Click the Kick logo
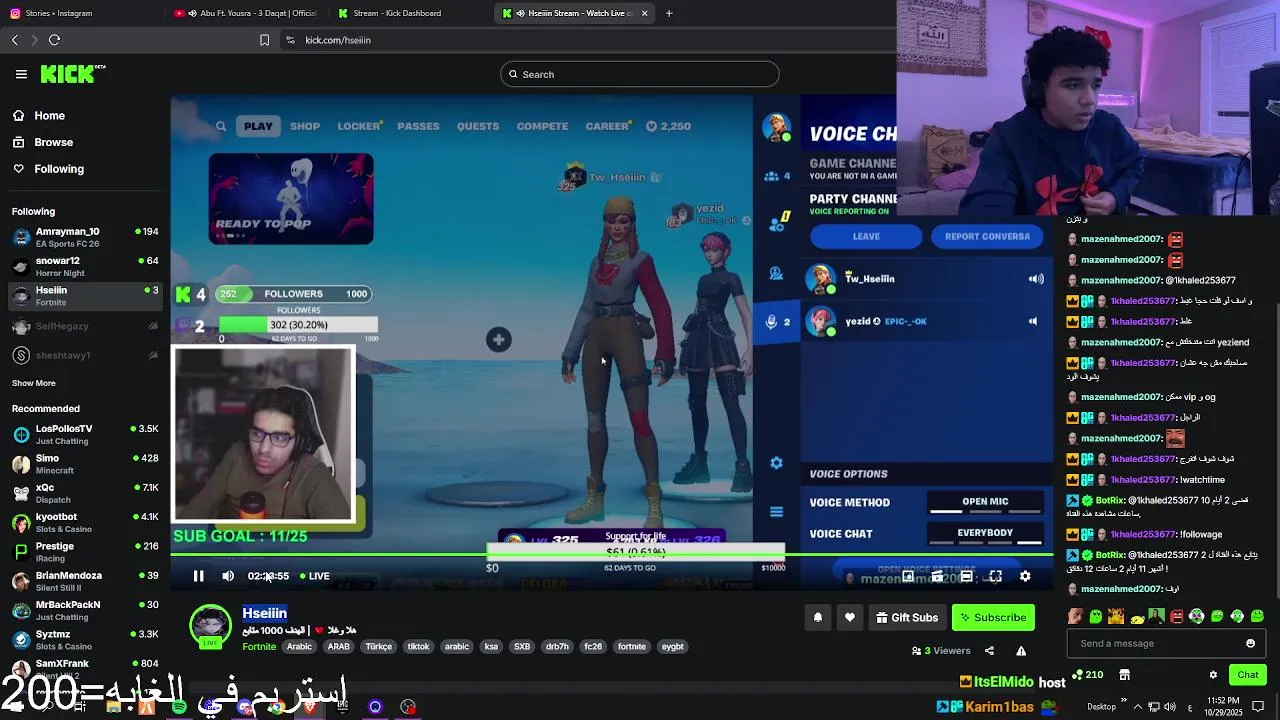This screenshot has height=720, width=1280. point(73,74)
